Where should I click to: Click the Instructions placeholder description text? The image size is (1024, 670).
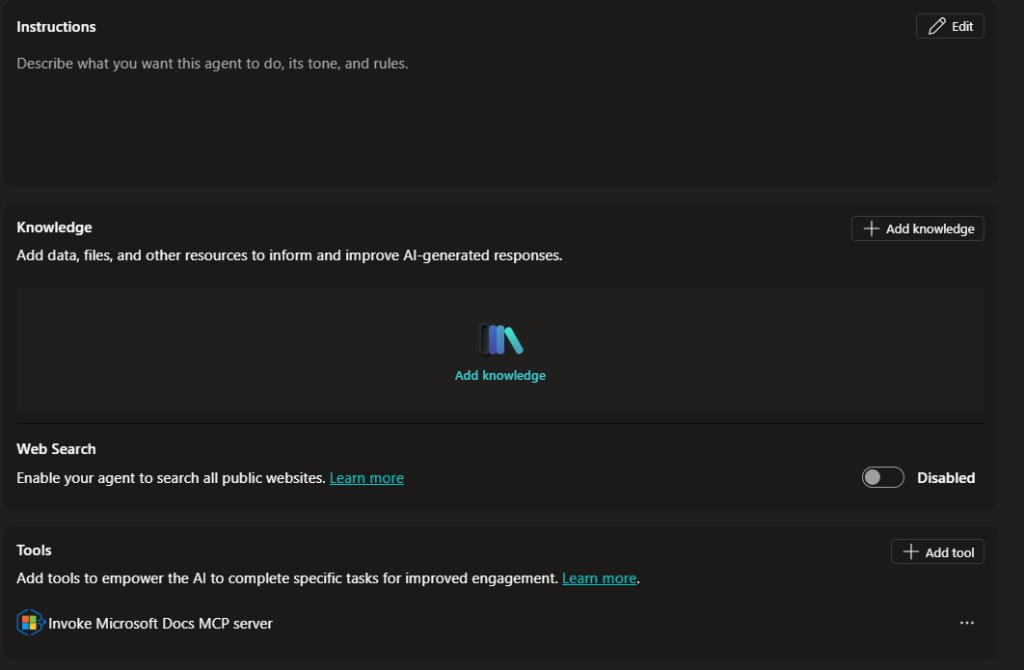point(212,63)
